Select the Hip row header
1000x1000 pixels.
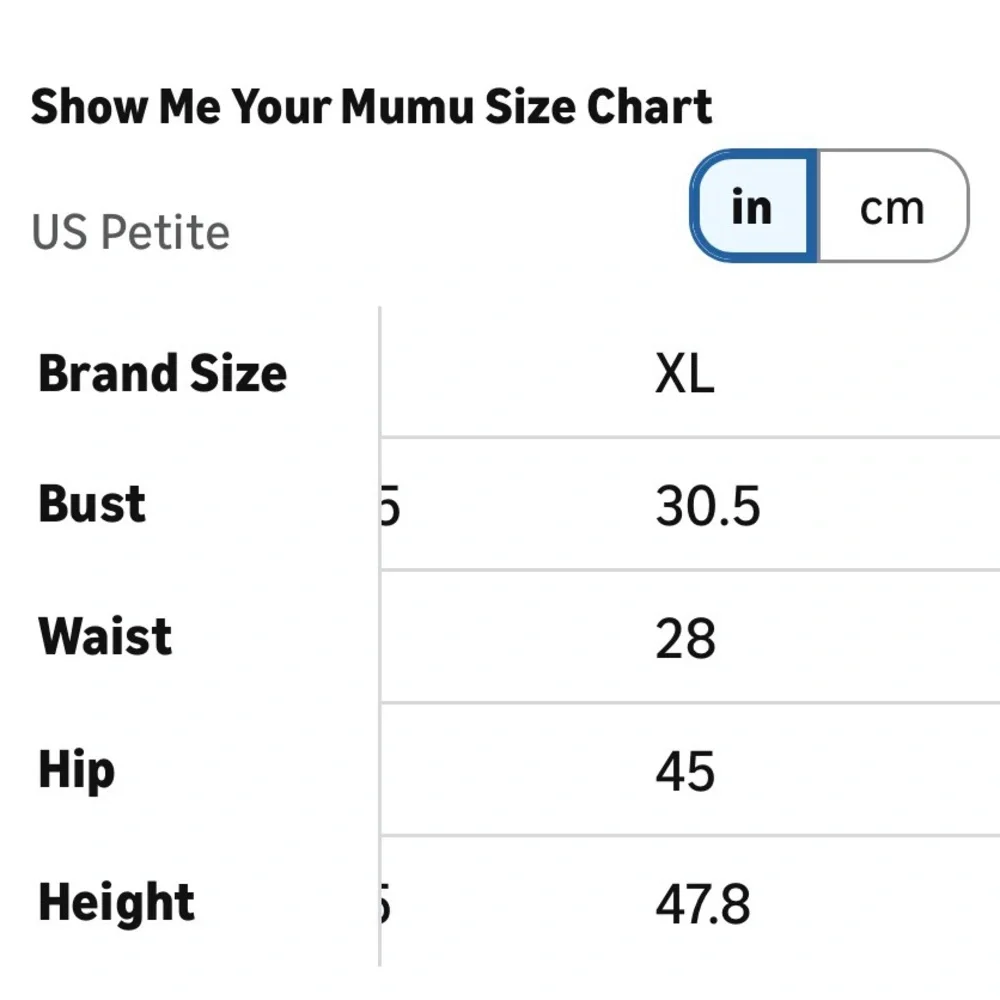tap(77, 771)
